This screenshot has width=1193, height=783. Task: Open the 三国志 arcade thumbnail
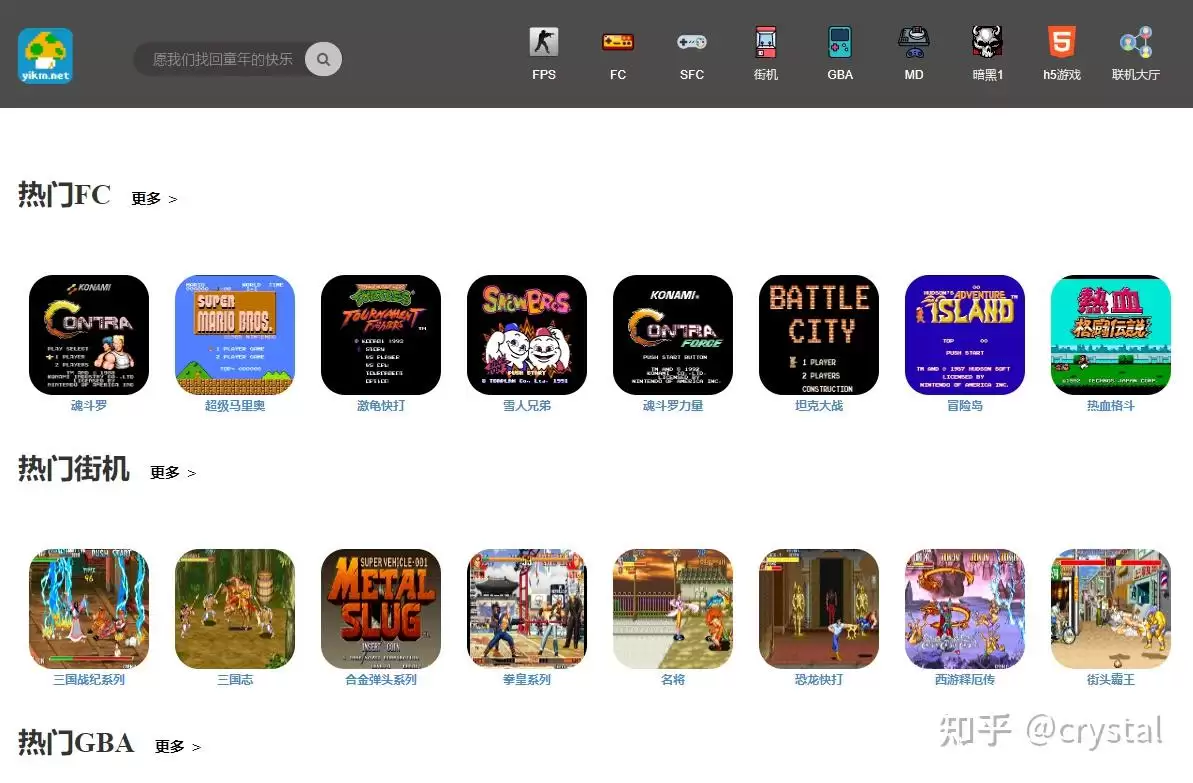tap(235, 609)
